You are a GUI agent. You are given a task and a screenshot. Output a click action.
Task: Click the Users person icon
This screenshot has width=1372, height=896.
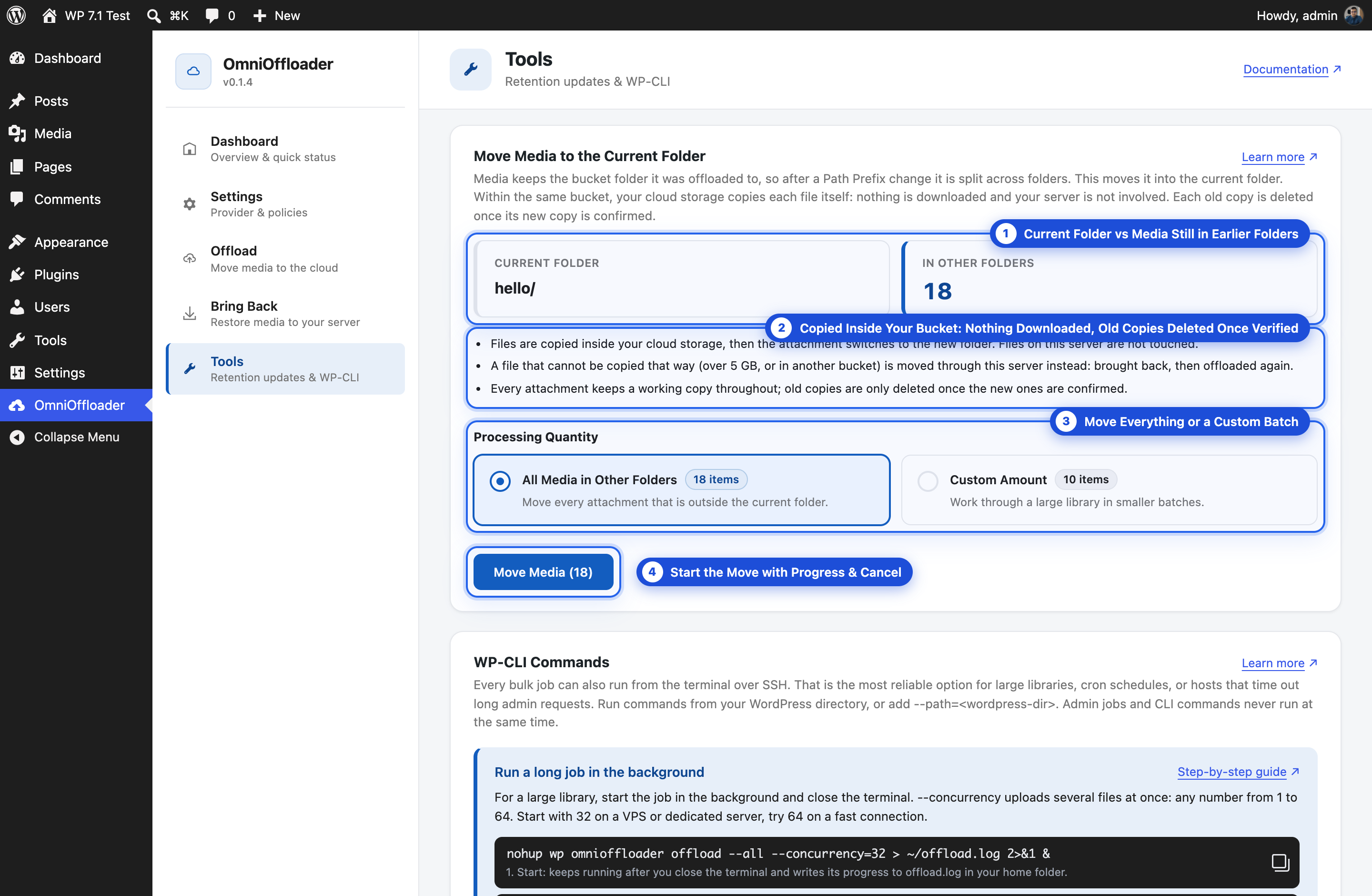(x=17, y=307)
